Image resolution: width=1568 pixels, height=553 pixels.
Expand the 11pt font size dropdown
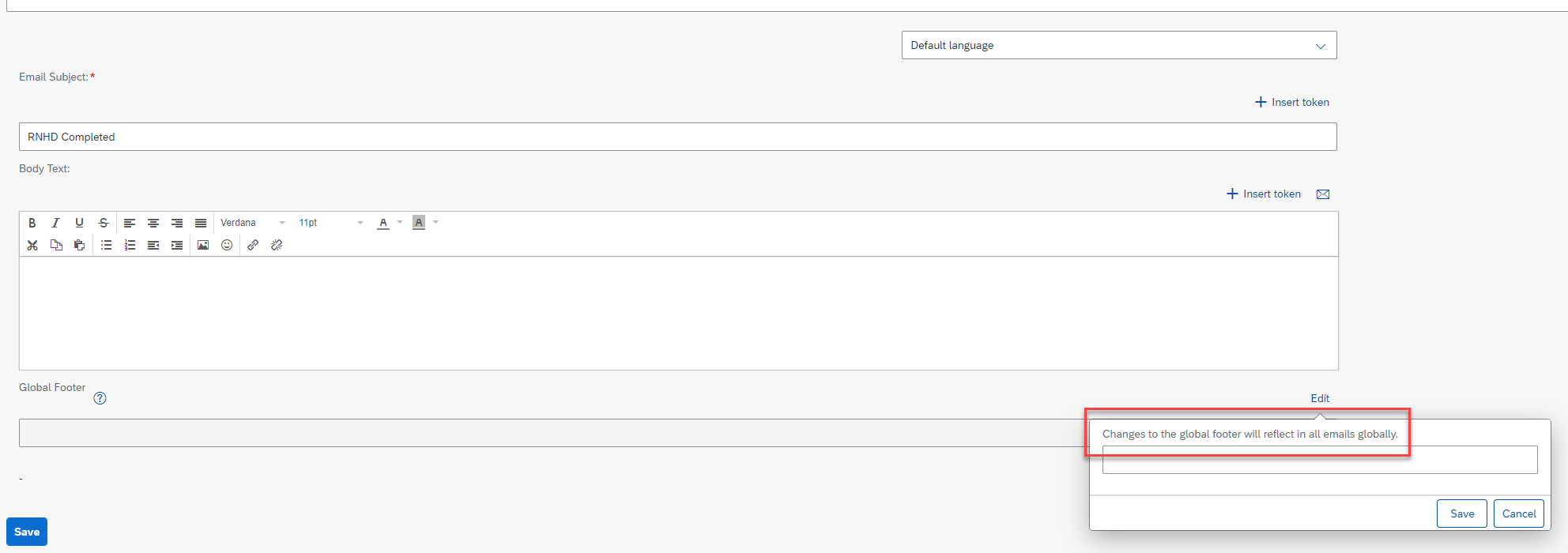[x=331, y=223]
